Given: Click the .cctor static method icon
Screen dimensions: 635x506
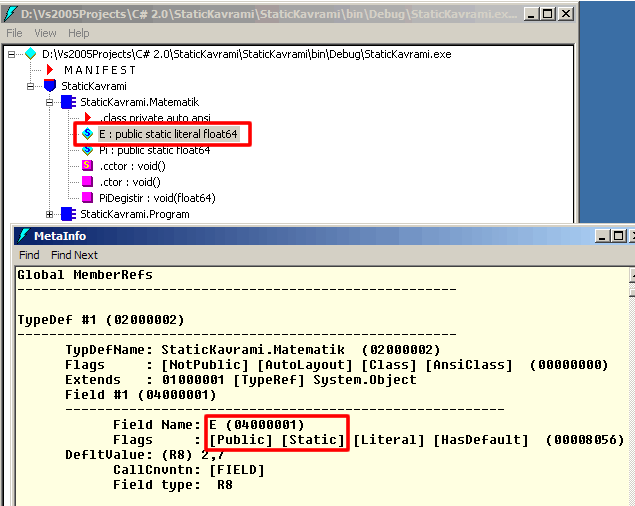Looking at the screenshot, I should pyautogui.click(x=87, y=165).
